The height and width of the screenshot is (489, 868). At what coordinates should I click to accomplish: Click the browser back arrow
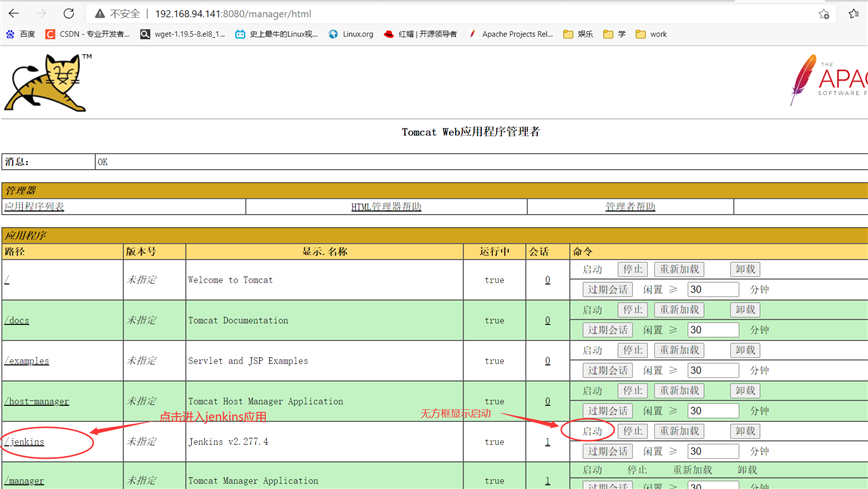(x=14, y=13)
